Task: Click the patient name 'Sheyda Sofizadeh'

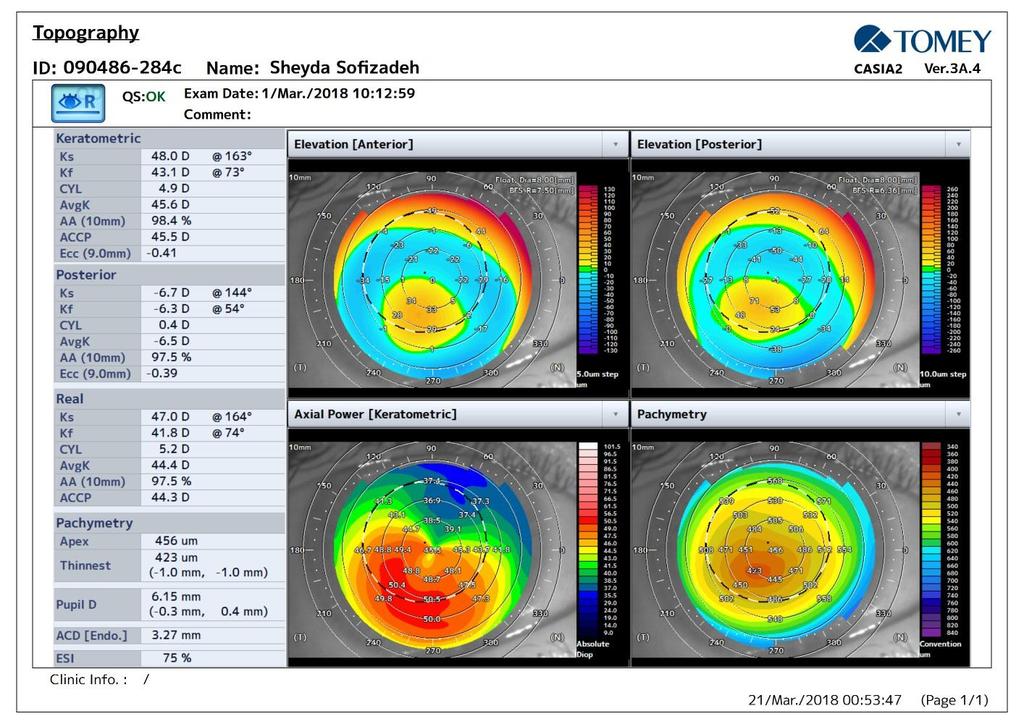Action: point(344,67)
